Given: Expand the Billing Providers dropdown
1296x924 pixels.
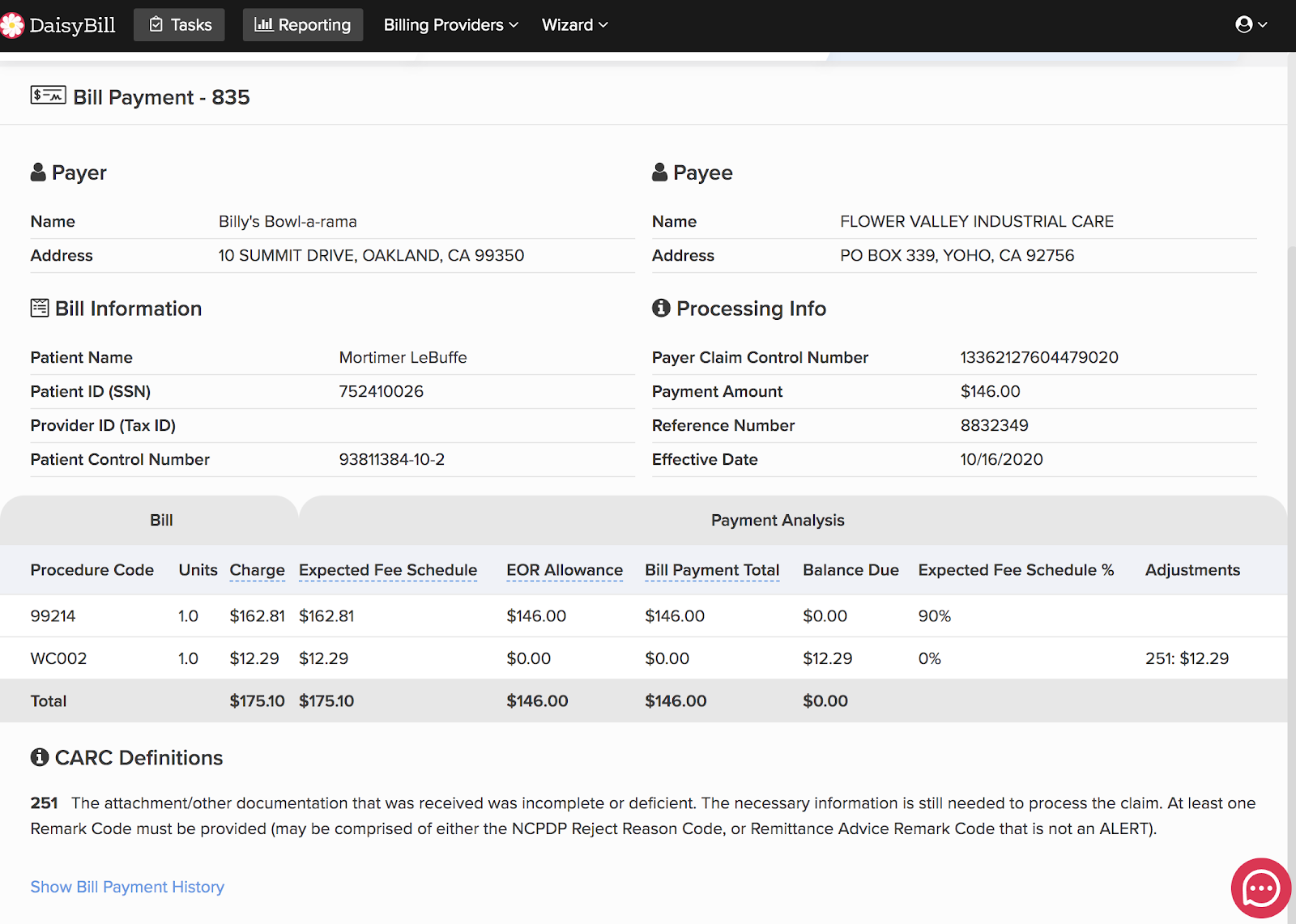Looking at the screenshot, I should pyautogui.click(x=450, y=25).
